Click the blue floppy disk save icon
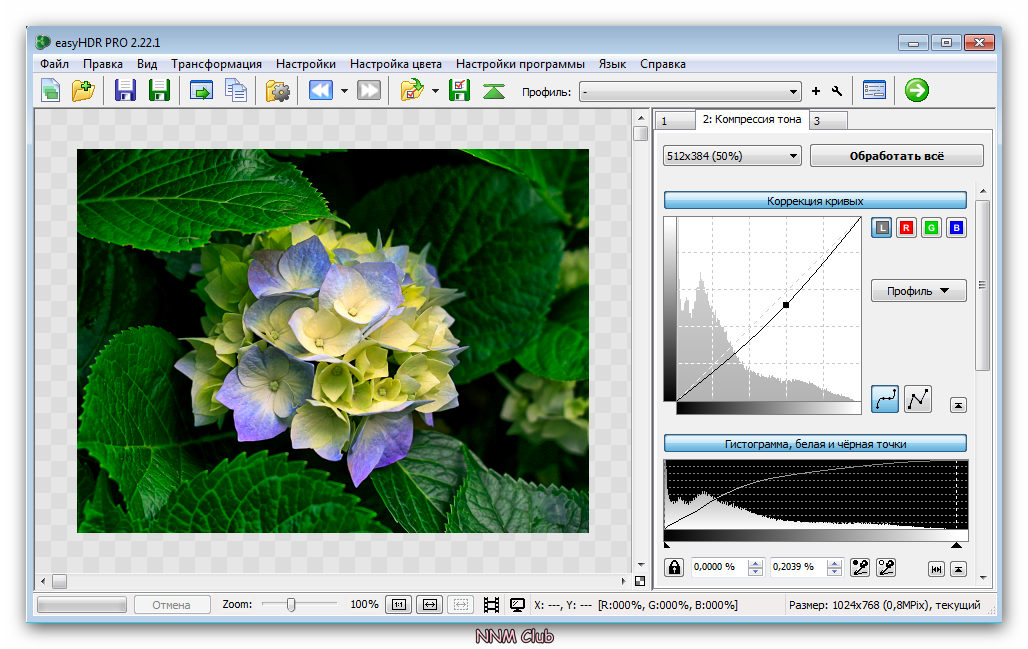The height and width of the screenshot is (649, 1028). click(x=126, y=91)
